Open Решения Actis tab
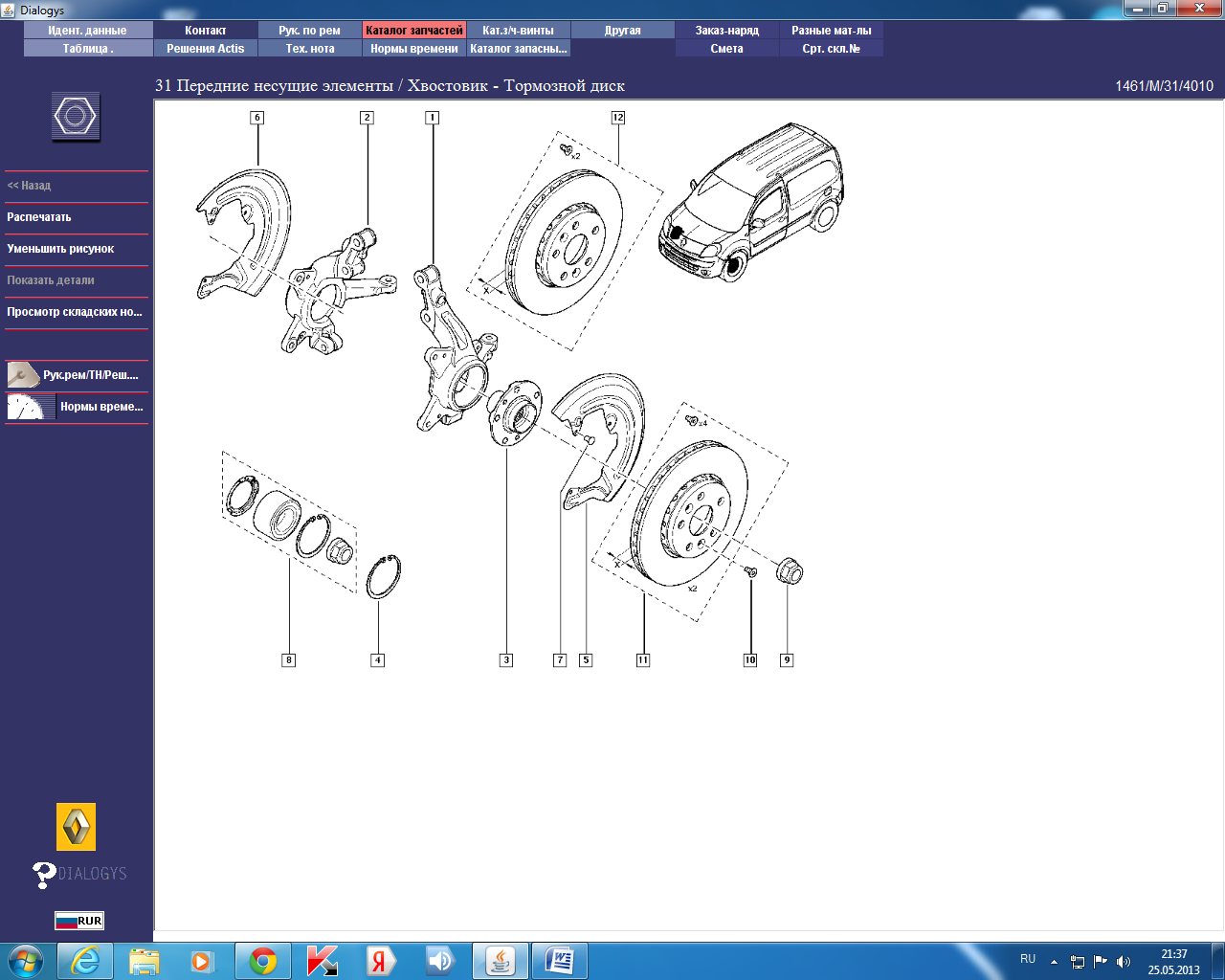Screen dimensions: 1225x980 tap(206, 49)
